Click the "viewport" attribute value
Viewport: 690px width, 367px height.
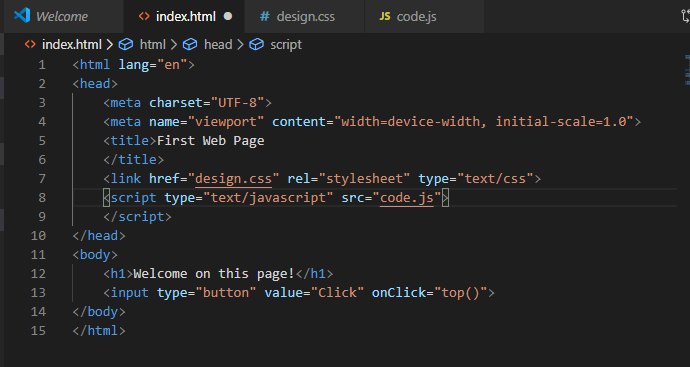[226, 122]
